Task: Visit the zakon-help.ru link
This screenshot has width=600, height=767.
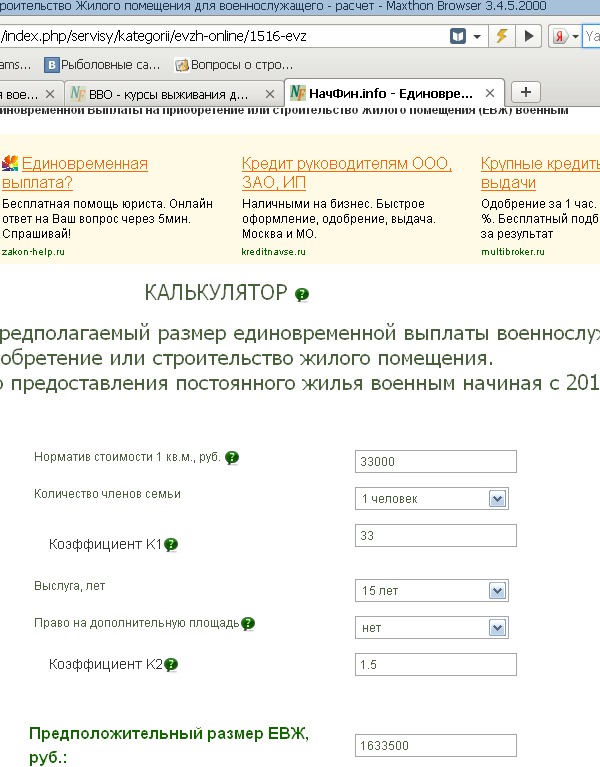Action: tap(33, 252)
